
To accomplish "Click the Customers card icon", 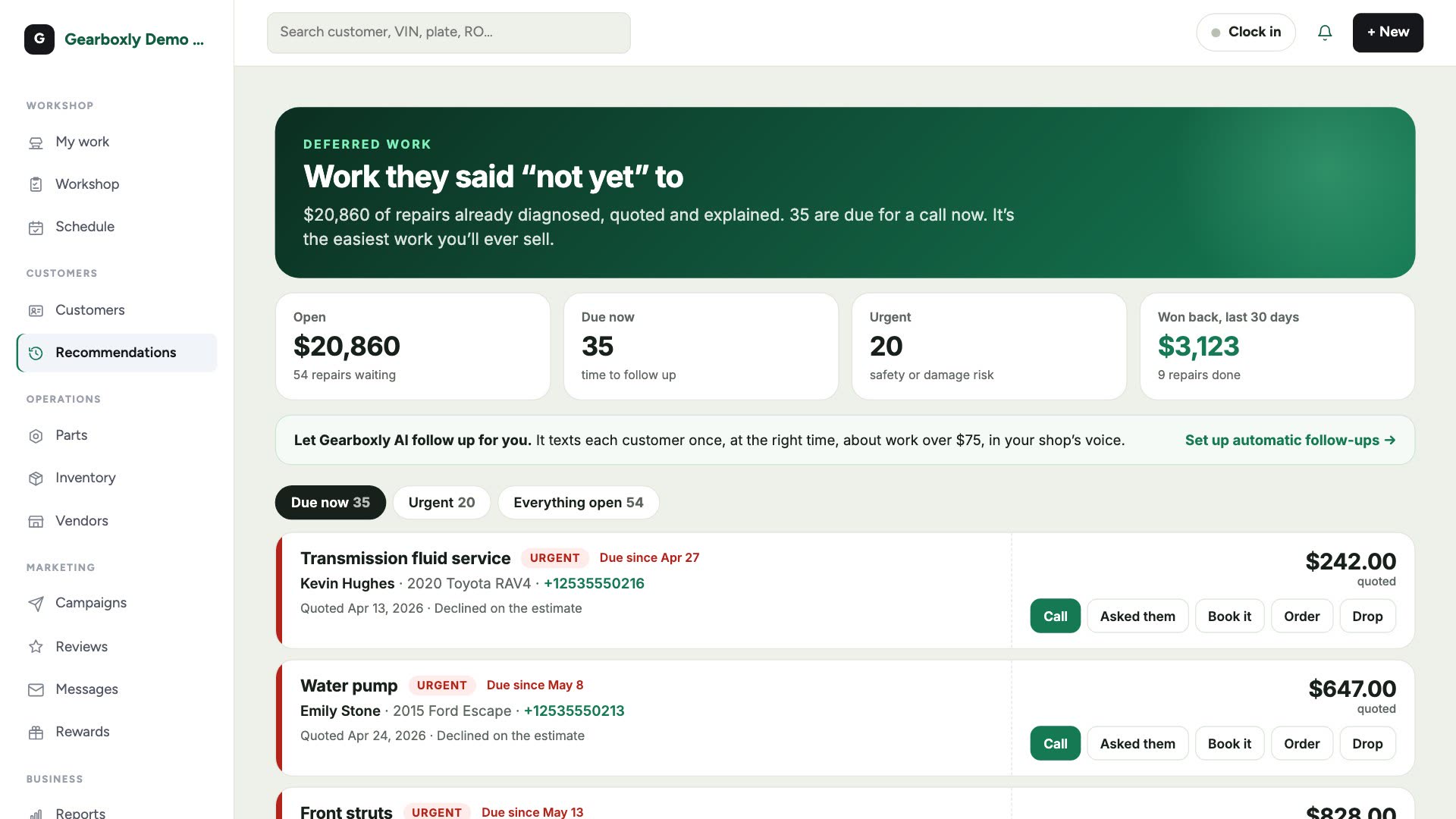I will pyautogui.click(x=36, y=311).
